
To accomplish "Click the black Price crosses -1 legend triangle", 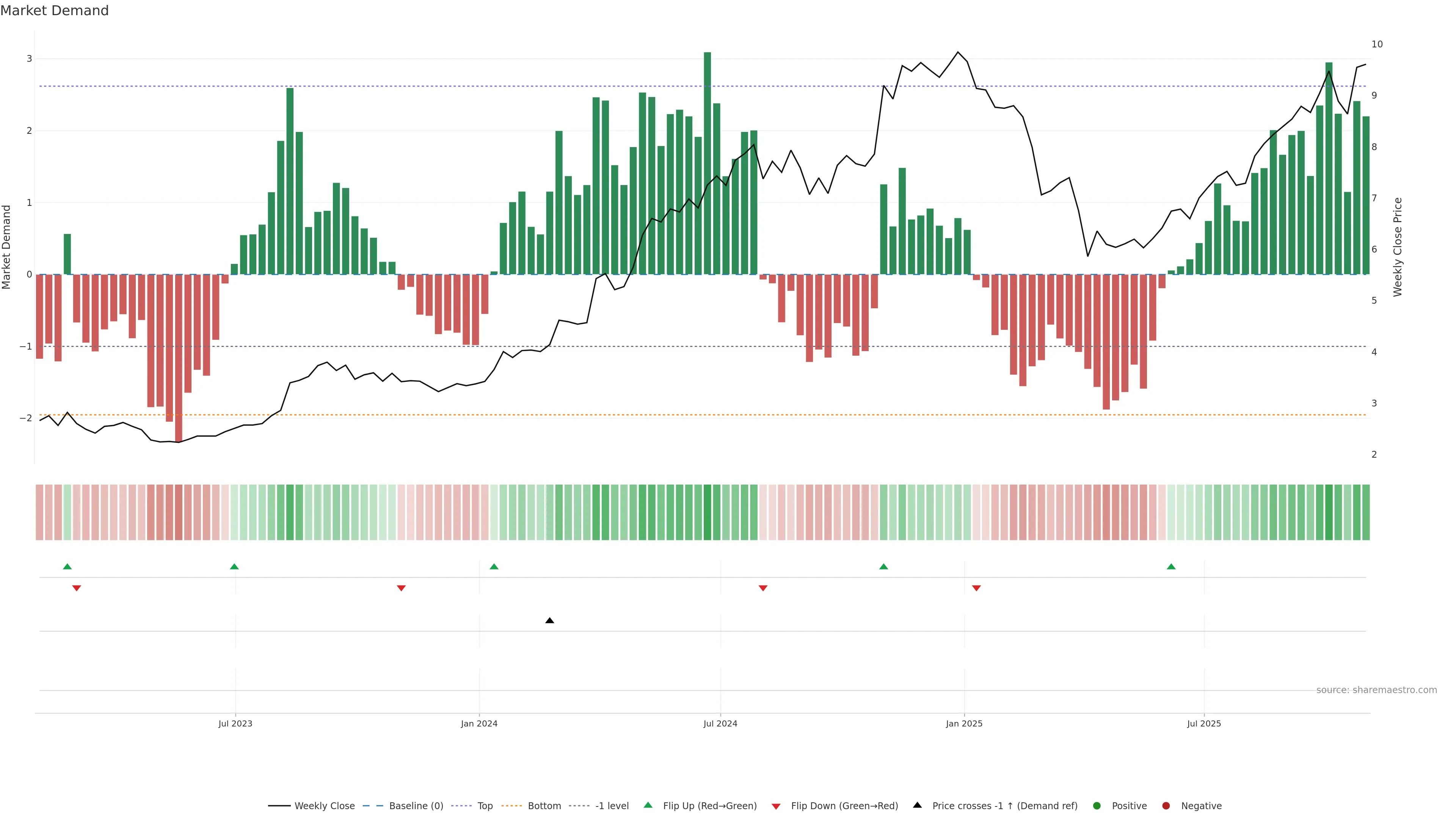I will [917, 805].
